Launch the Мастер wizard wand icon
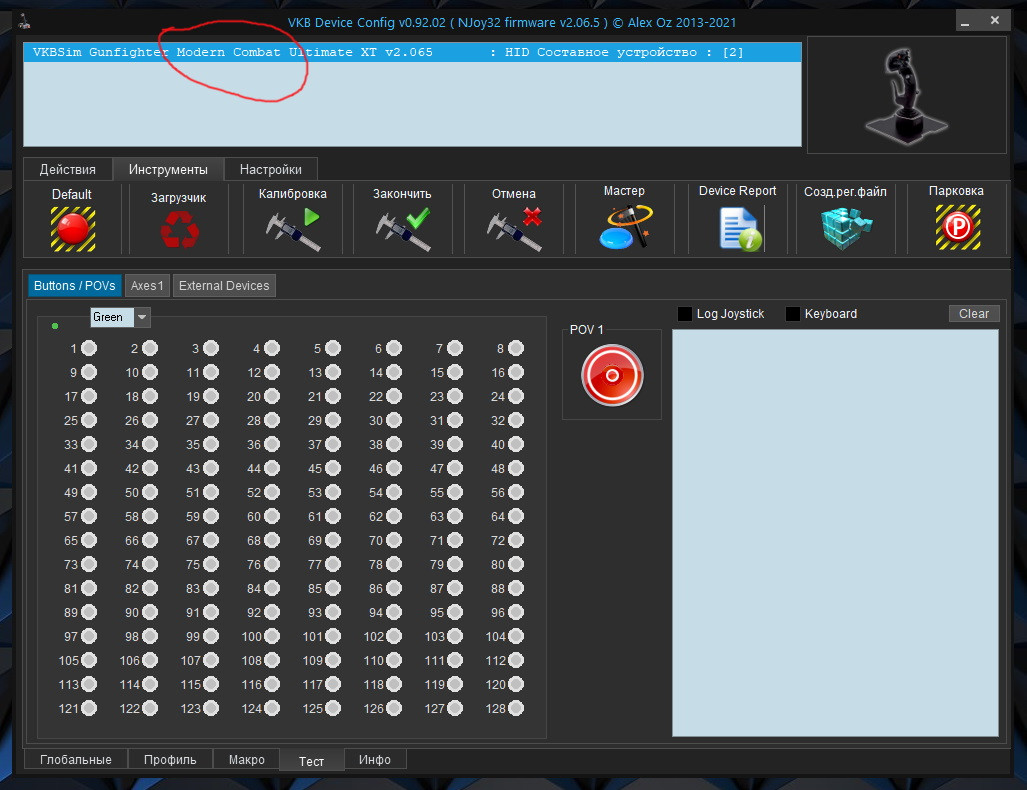This screenshot has height=790, width=1027. point(626,227)
